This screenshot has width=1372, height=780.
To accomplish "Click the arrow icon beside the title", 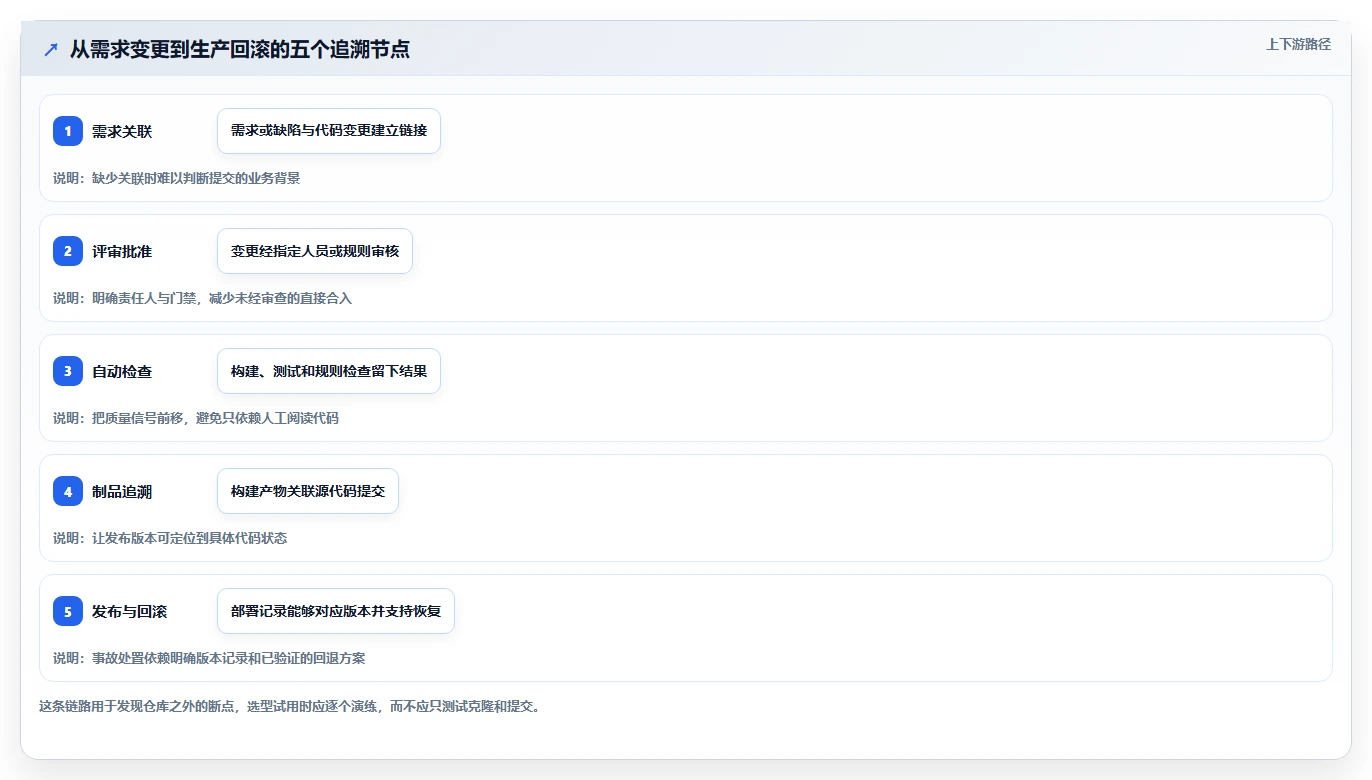I will [x=51, y=49].
